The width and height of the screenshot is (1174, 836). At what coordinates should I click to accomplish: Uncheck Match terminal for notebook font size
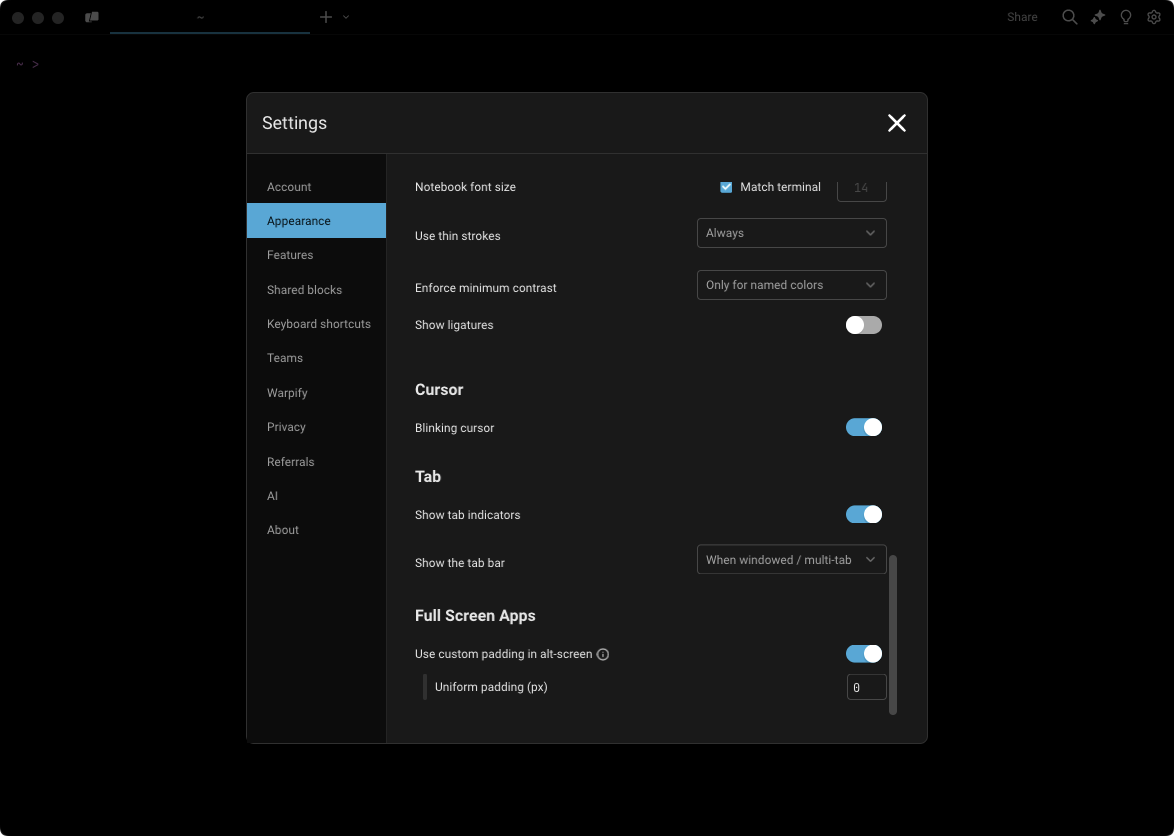[726, 187]
